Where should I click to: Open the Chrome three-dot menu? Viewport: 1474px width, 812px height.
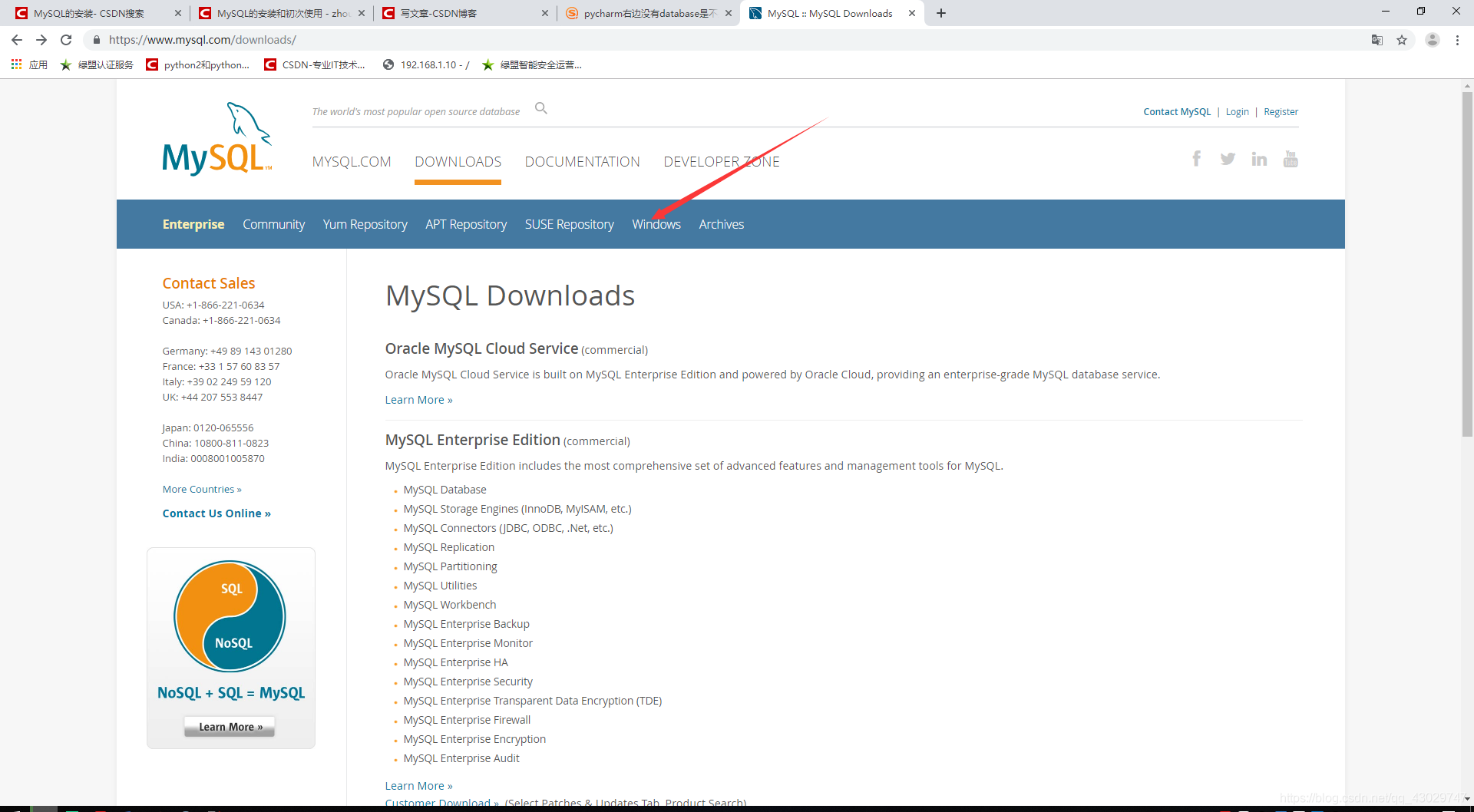1458,40
